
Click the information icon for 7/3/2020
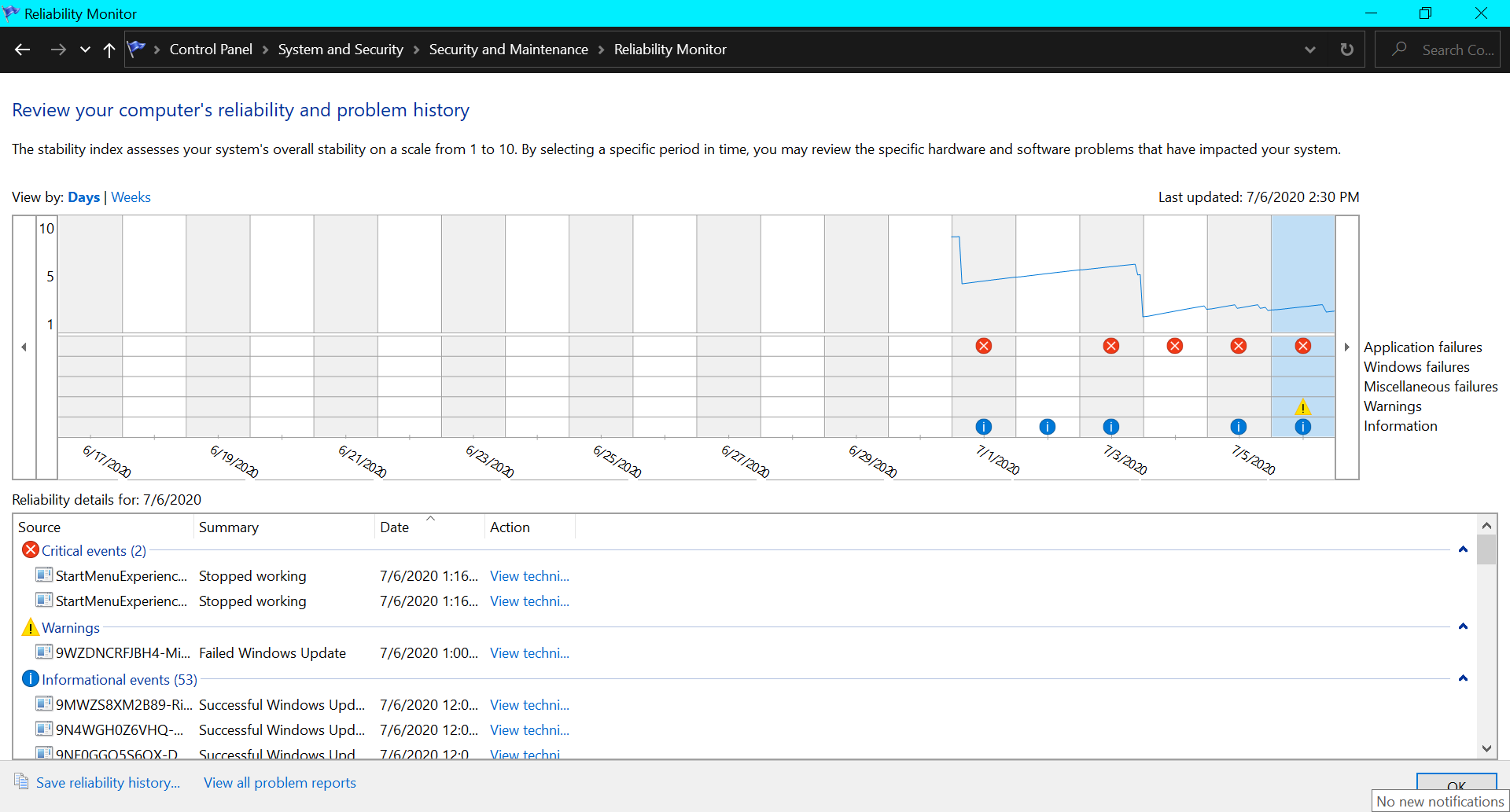tap(1111, 427)
